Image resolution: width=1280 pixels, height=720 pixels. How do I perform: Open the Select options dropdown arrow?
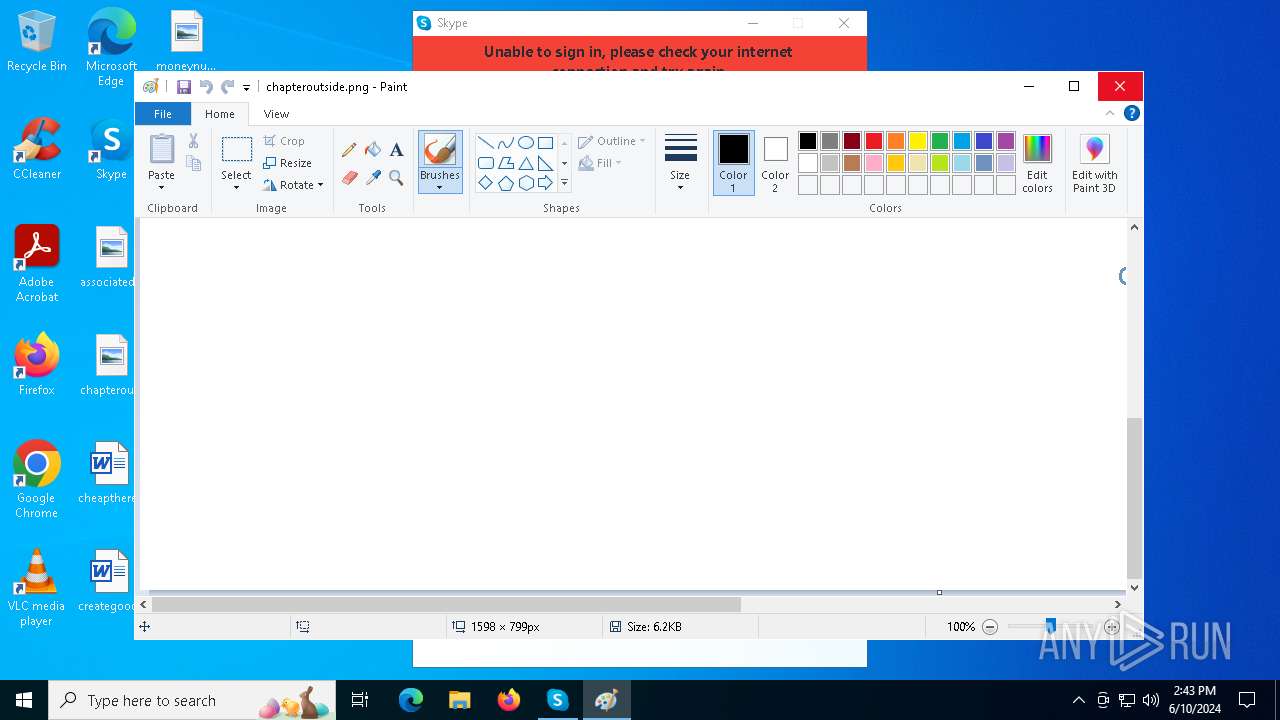tap(237, 188)
